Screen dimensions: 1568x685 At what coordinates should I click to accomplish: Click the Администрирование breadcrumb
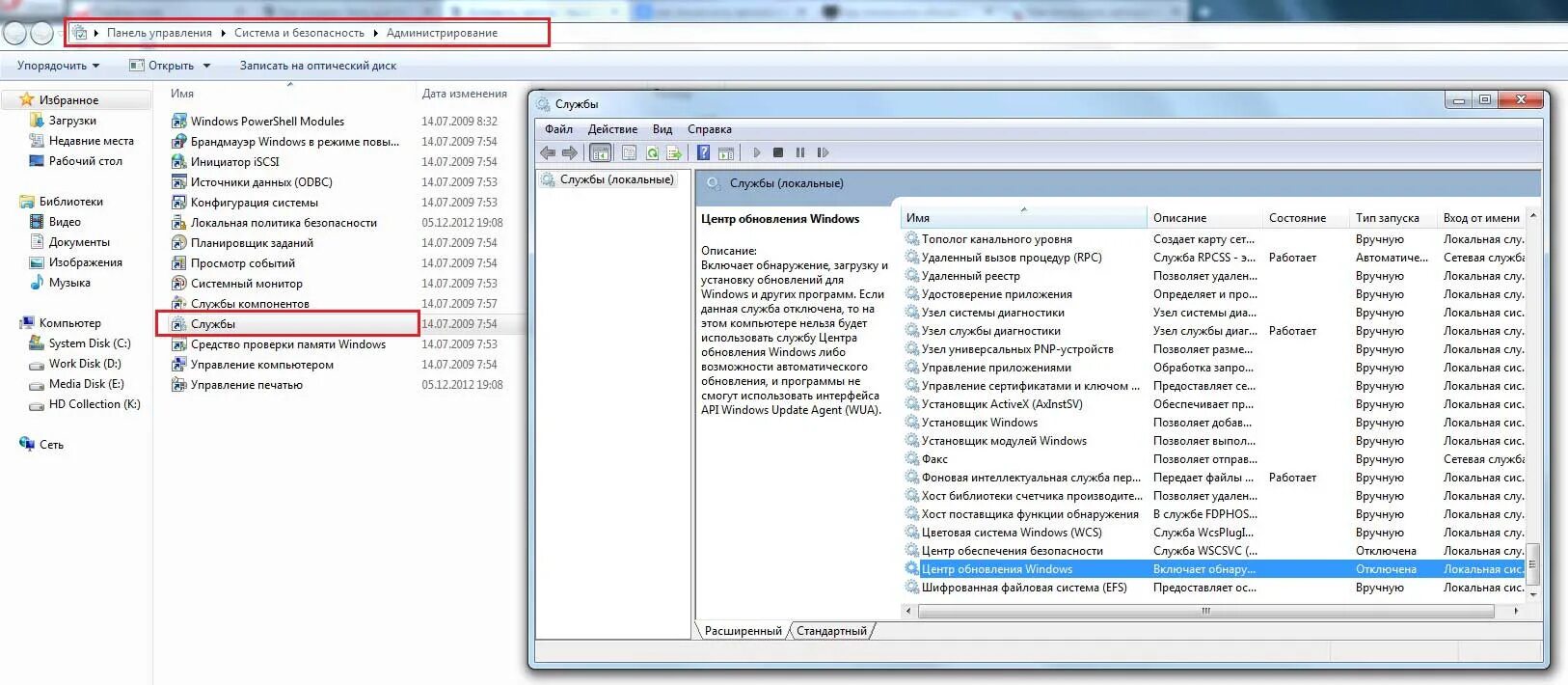click(442, 33)
